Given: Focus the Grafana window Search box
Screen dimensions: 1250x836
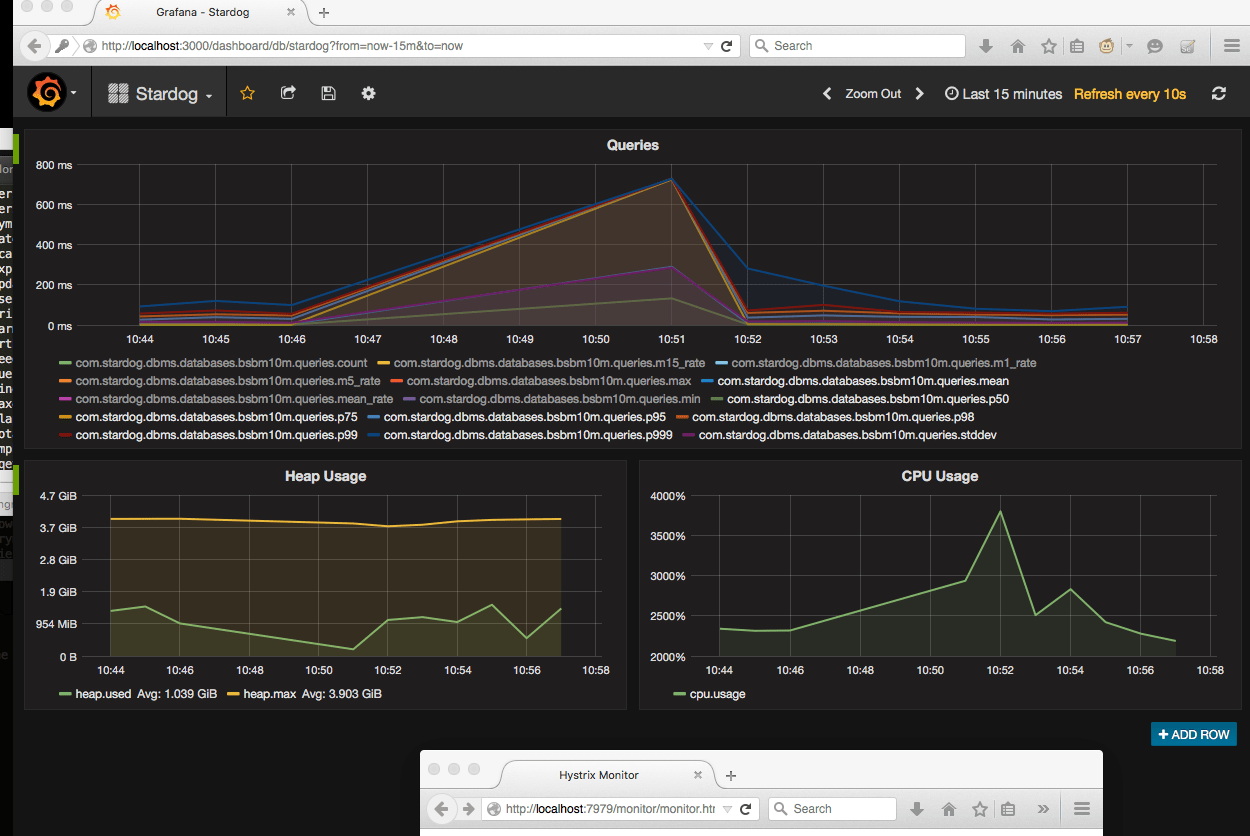Looking at the screenshot, I should pyautogui.click(x=857, y=46).
